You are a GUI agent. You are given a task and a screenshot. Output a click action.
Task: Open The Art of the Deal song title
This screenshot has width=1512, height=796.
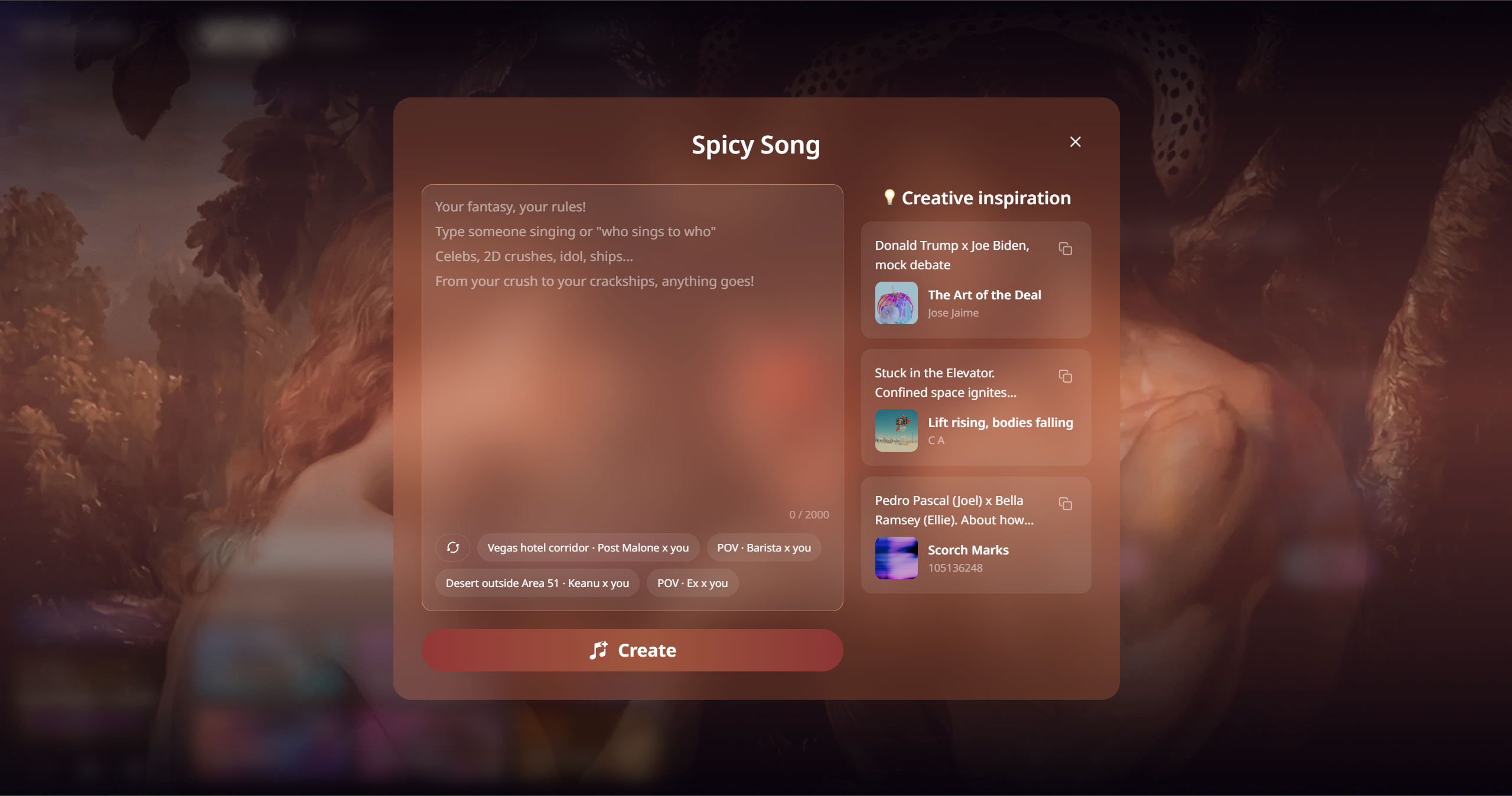click(985, 295)
